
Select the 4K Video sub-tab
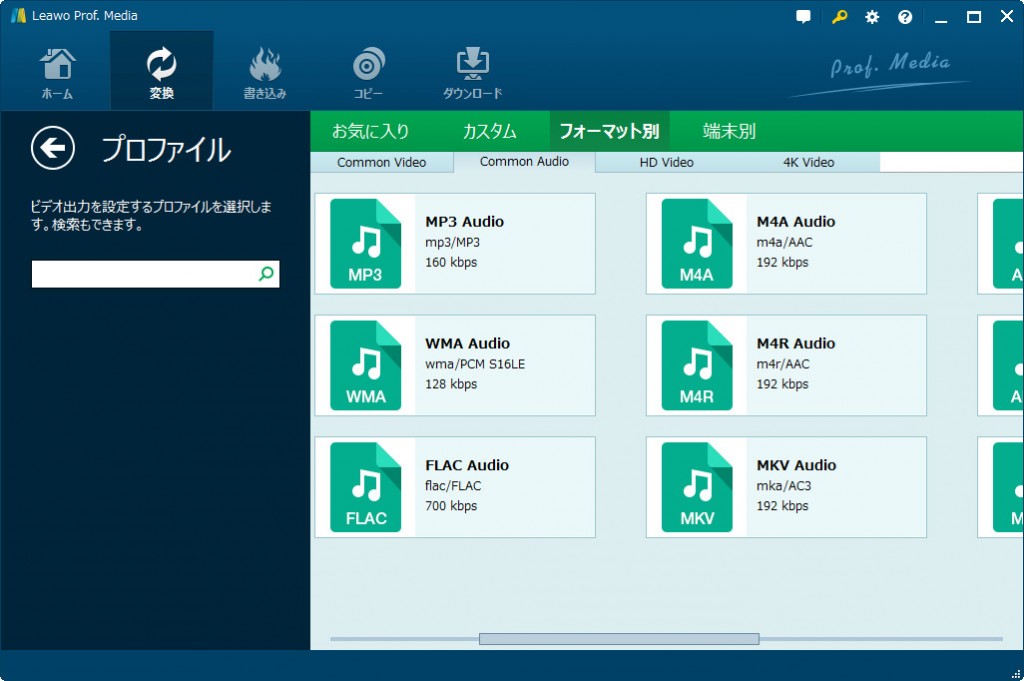(x=807, y=163)
